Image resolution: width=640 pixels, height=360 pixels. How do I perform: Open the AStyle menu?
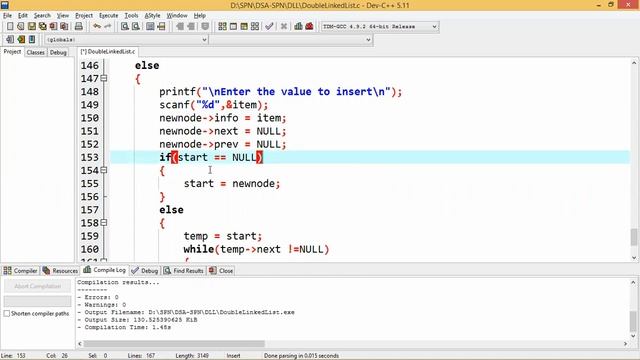coord(152,16)
